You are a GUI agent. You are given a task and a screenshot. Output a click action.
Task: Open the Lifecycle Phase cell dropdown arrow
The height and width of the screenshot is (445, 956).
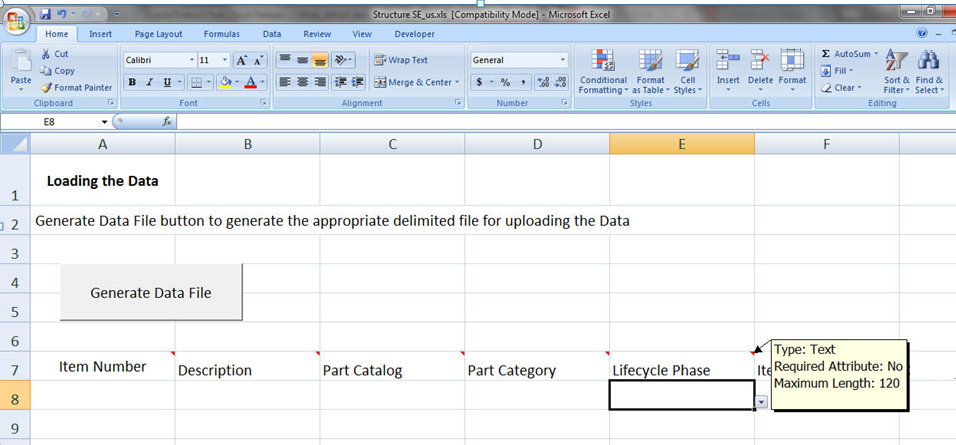(x=762, y=402)
